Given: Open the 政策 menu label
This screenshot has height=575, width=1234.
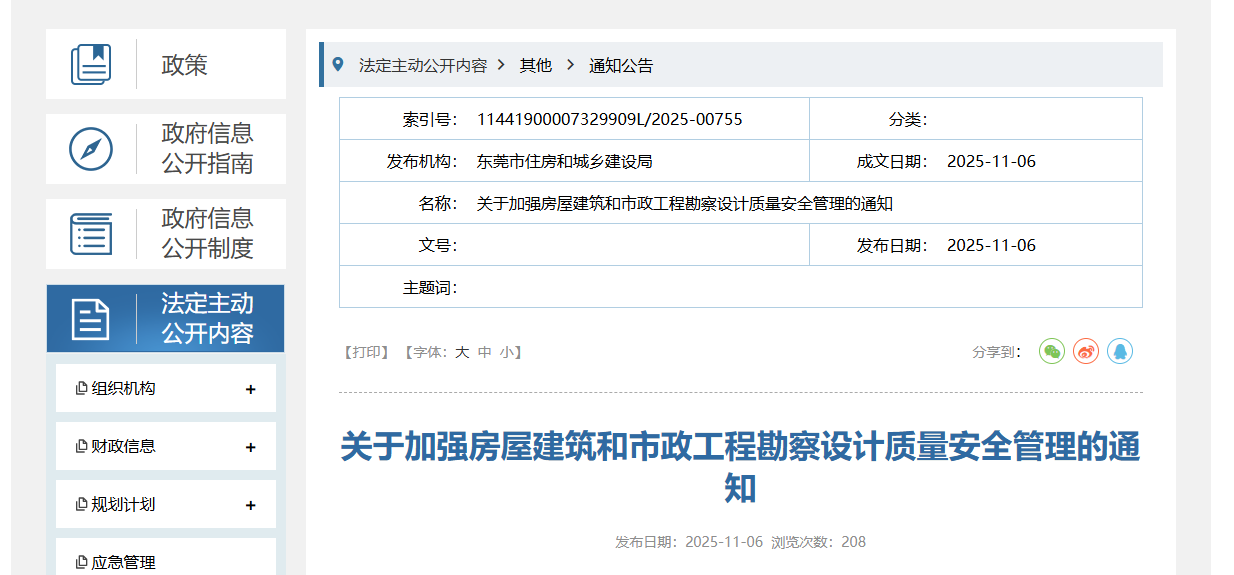Looking at the screenshot, I should (185, 65).
